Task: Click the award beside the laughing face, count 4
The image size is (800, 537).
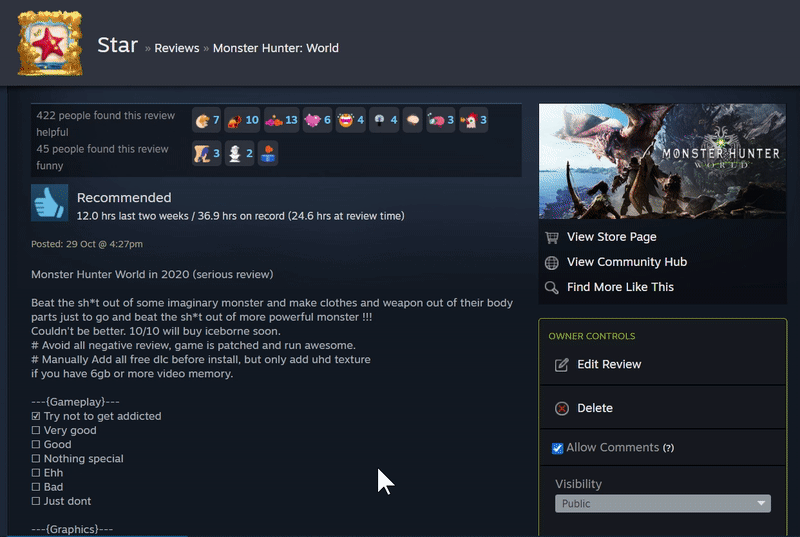Action: 384,120
